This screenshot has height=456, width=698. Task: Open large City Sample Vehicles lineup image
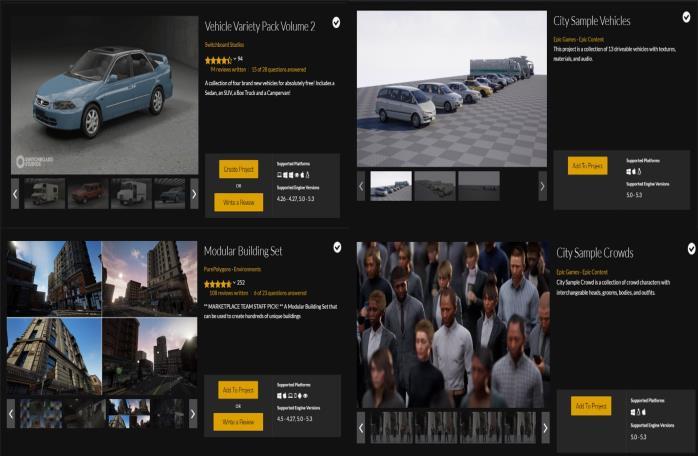coord(452,89)
